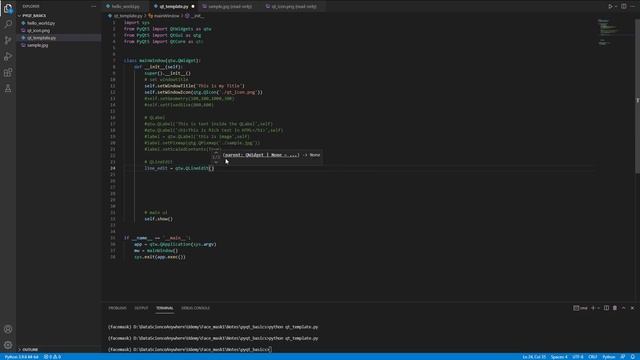This screenshot has height=360, width=640.
Task: Split the editor to the right
Action: 624,7
